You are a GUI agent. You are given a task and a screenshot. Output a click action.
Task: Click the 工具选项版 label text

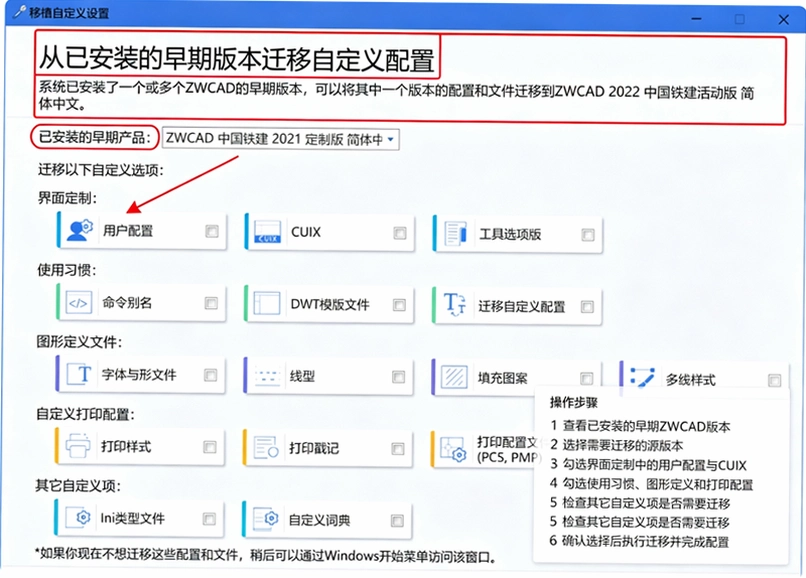pos(510,234)
